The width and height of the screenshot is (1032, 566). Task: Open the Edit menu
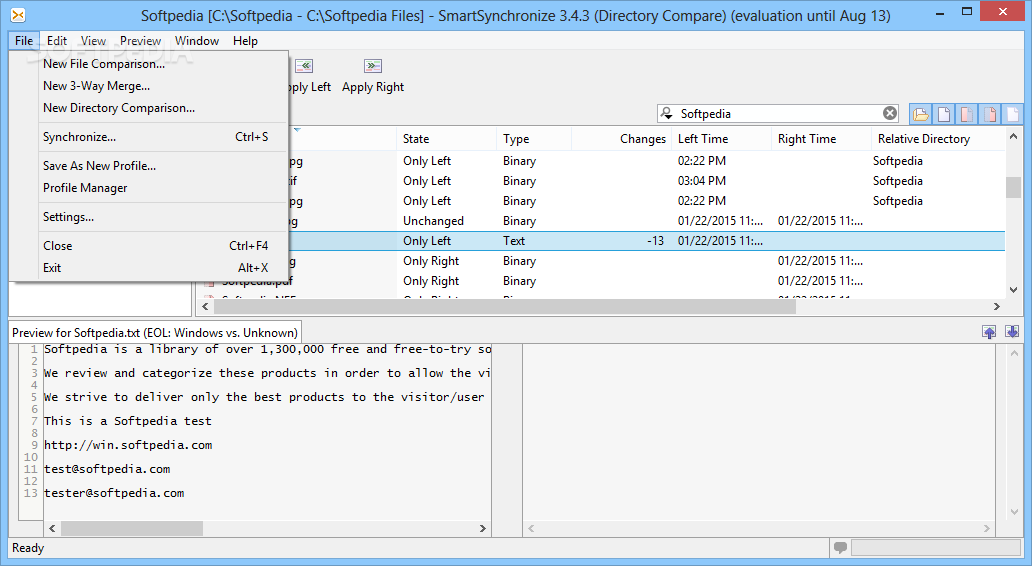click(x=57, y=41)
